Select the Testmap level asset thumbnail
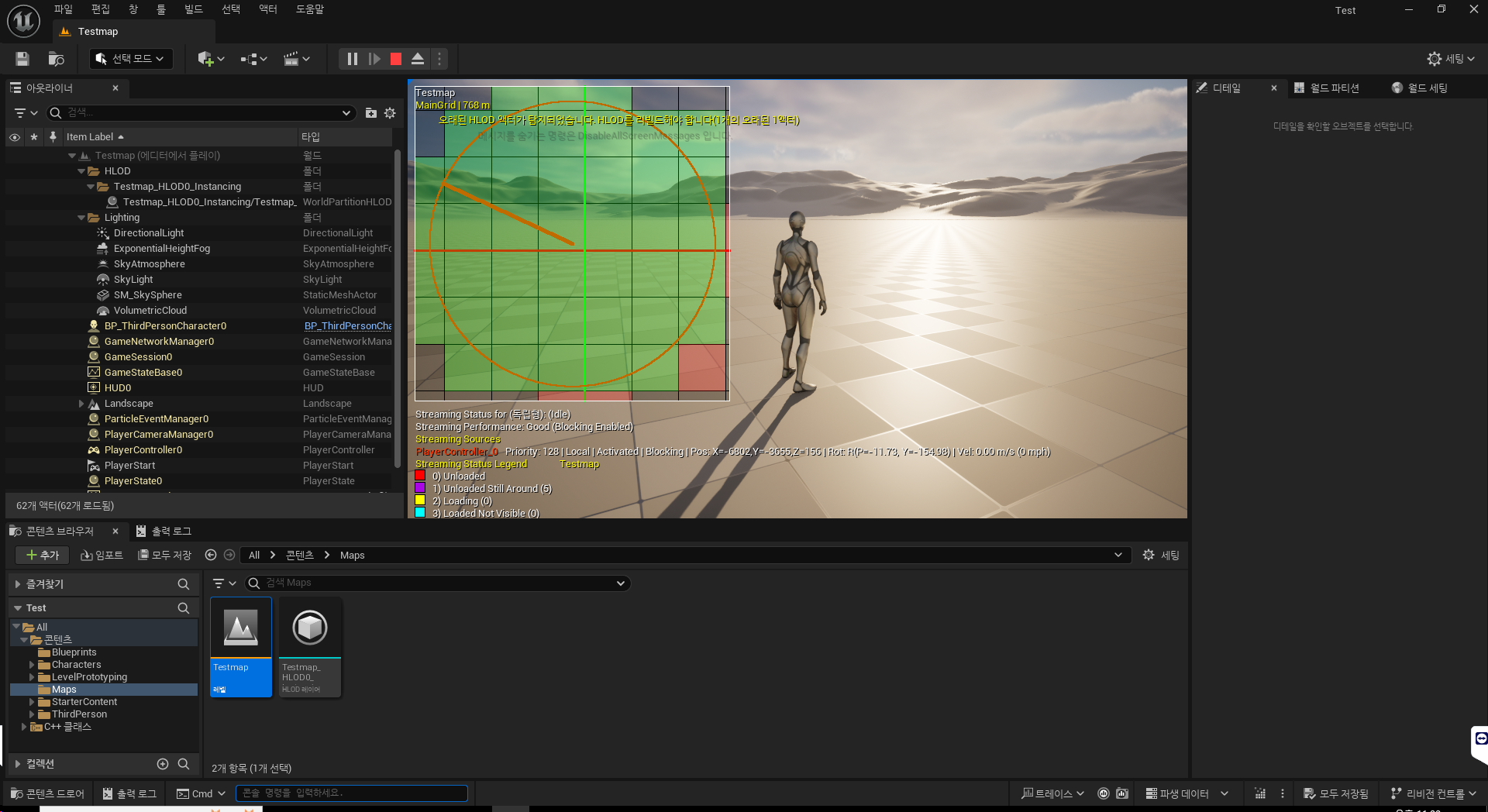Screen dimensions: 1488x812 coord(241,647)
